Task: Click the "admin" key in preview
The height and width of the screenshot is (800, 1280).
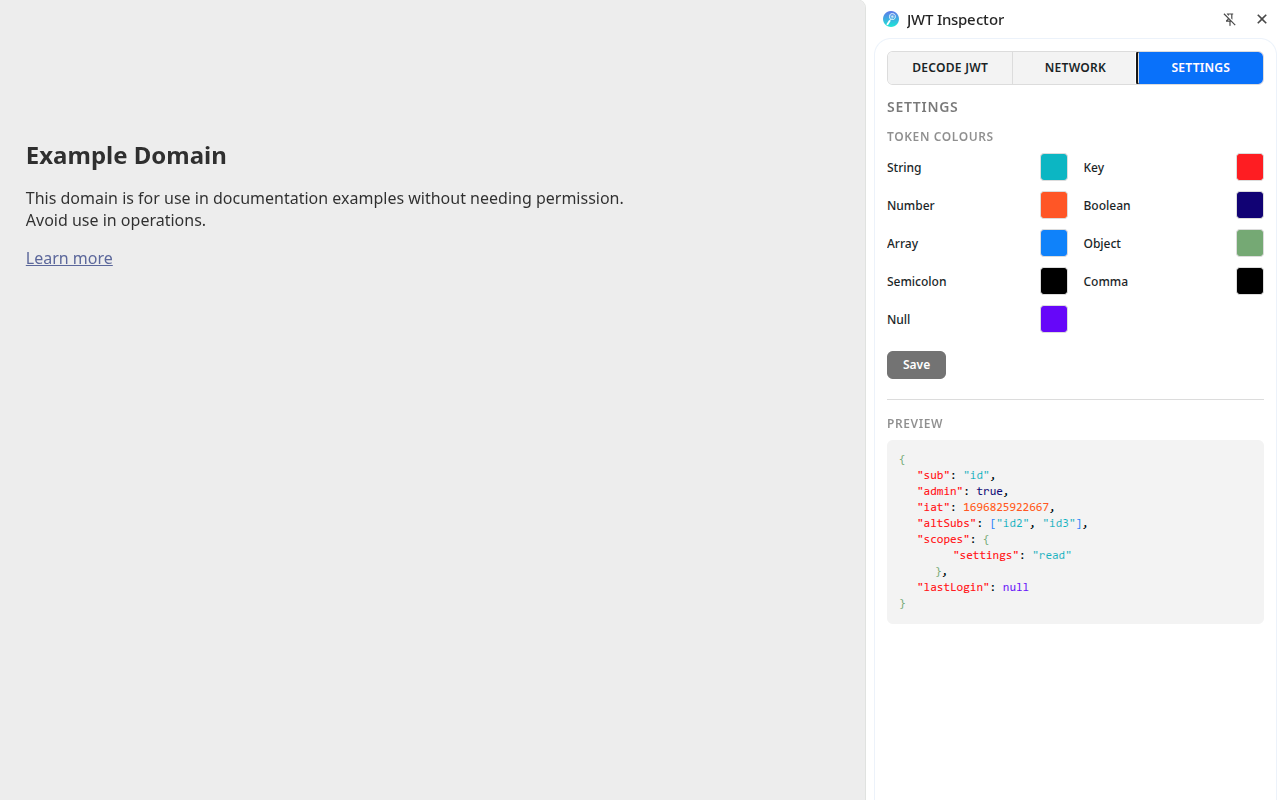Action: pyautogui.click(x=940, y=491)
